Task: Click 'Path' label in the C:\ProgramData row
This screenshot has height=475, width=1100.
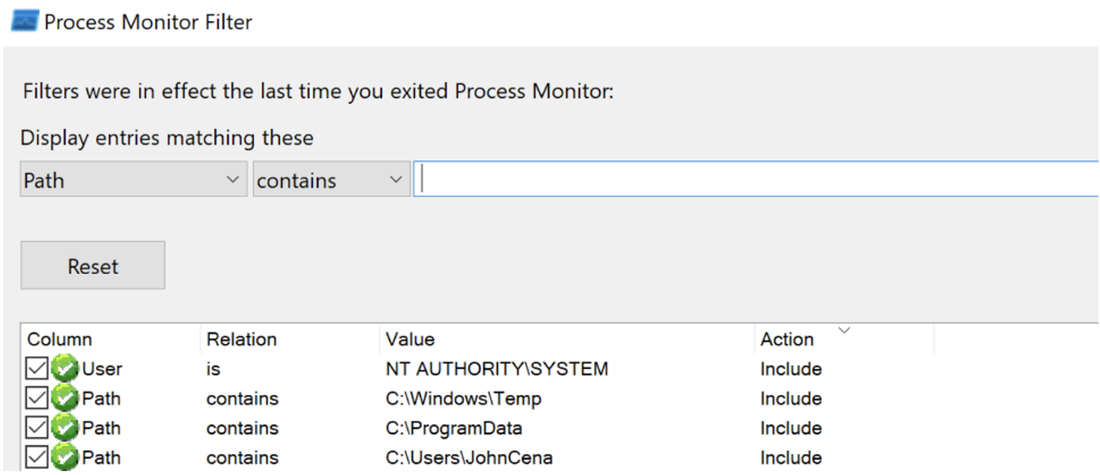Action: click(x=101, y=429)
